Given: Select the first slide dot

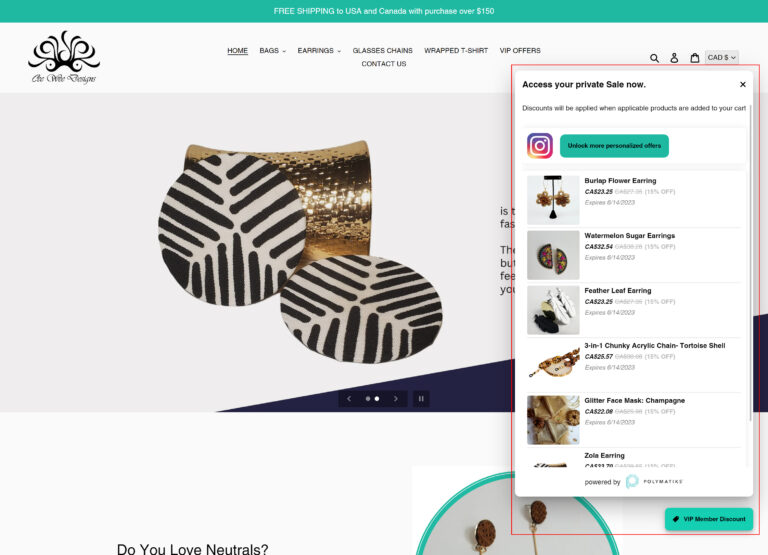Looking at the screenshot, I should click(x=368, y=399).
